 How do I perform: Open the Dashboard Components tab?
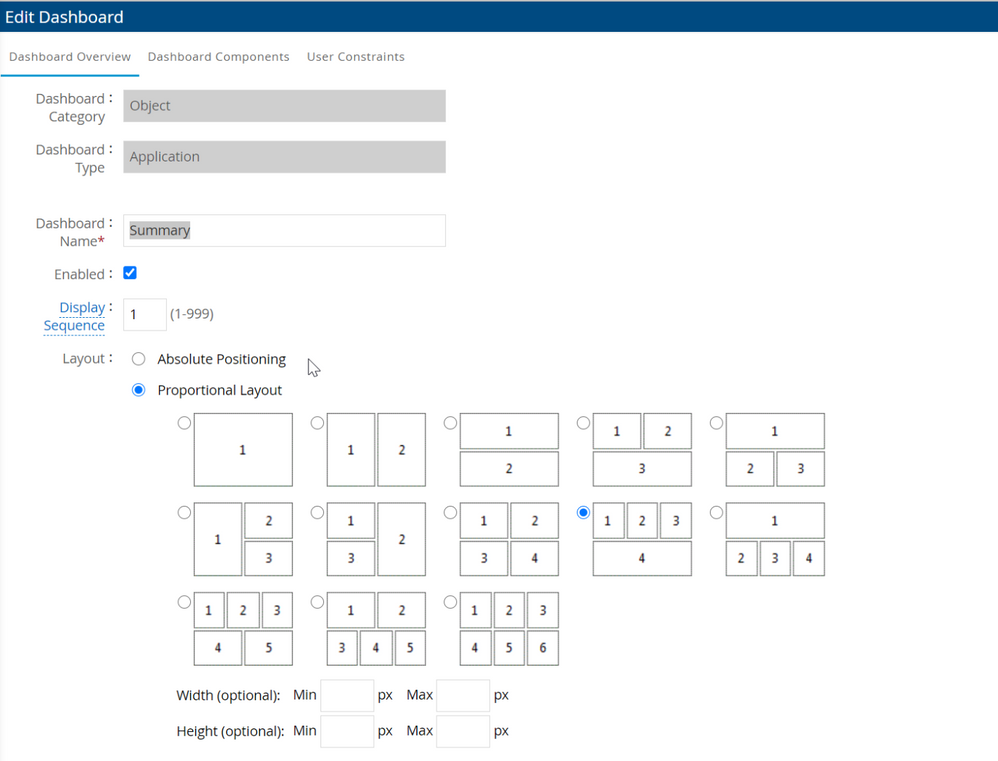click(x=218, y=57)
